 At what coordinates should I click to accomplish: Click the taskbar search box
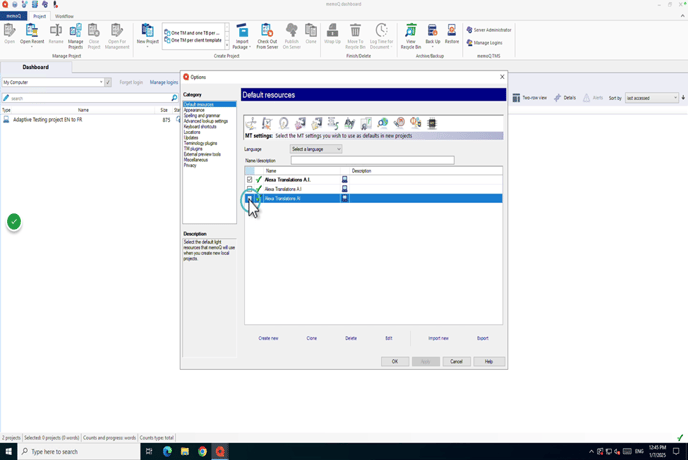point(79,451)
